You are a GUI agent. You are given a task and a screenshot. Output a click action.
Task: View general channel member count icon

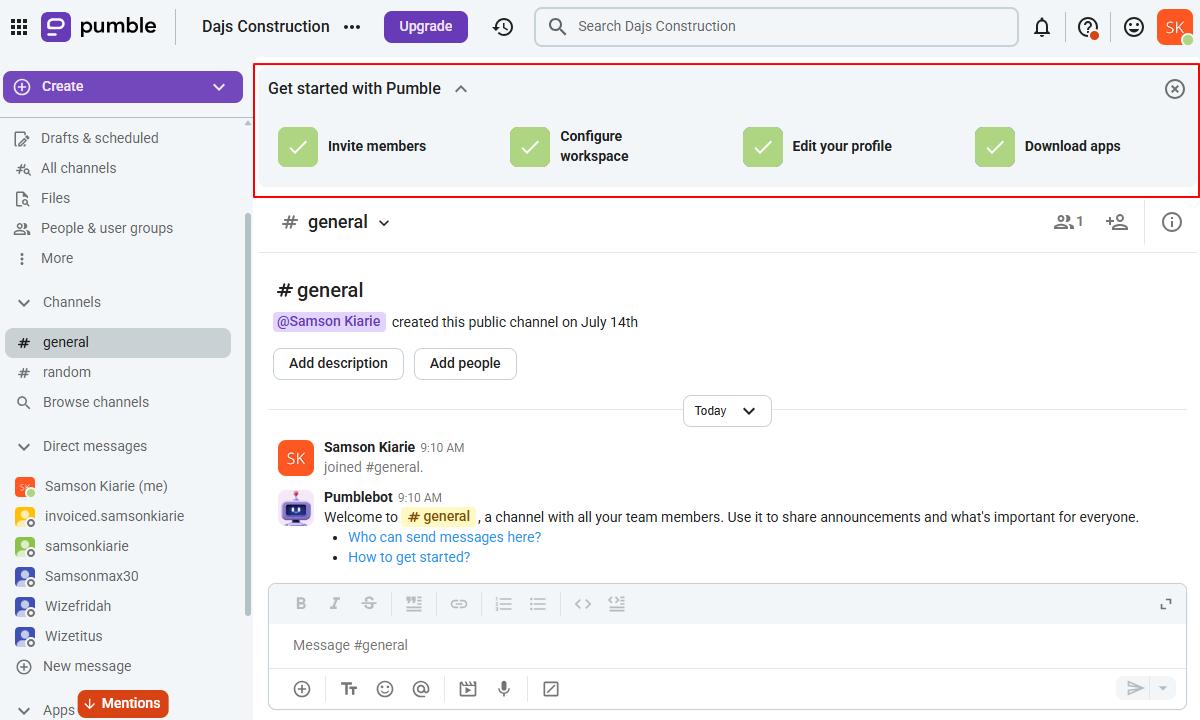[x=1068, y=222]
